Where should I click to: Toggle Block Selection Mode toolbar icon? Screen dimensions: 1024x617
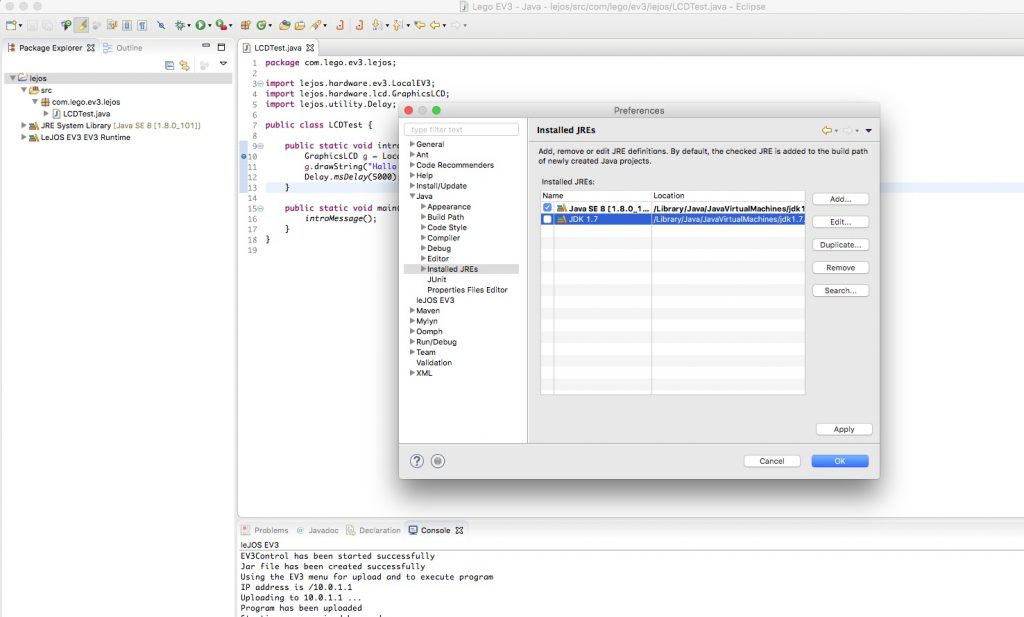click(x=127, y=25)
